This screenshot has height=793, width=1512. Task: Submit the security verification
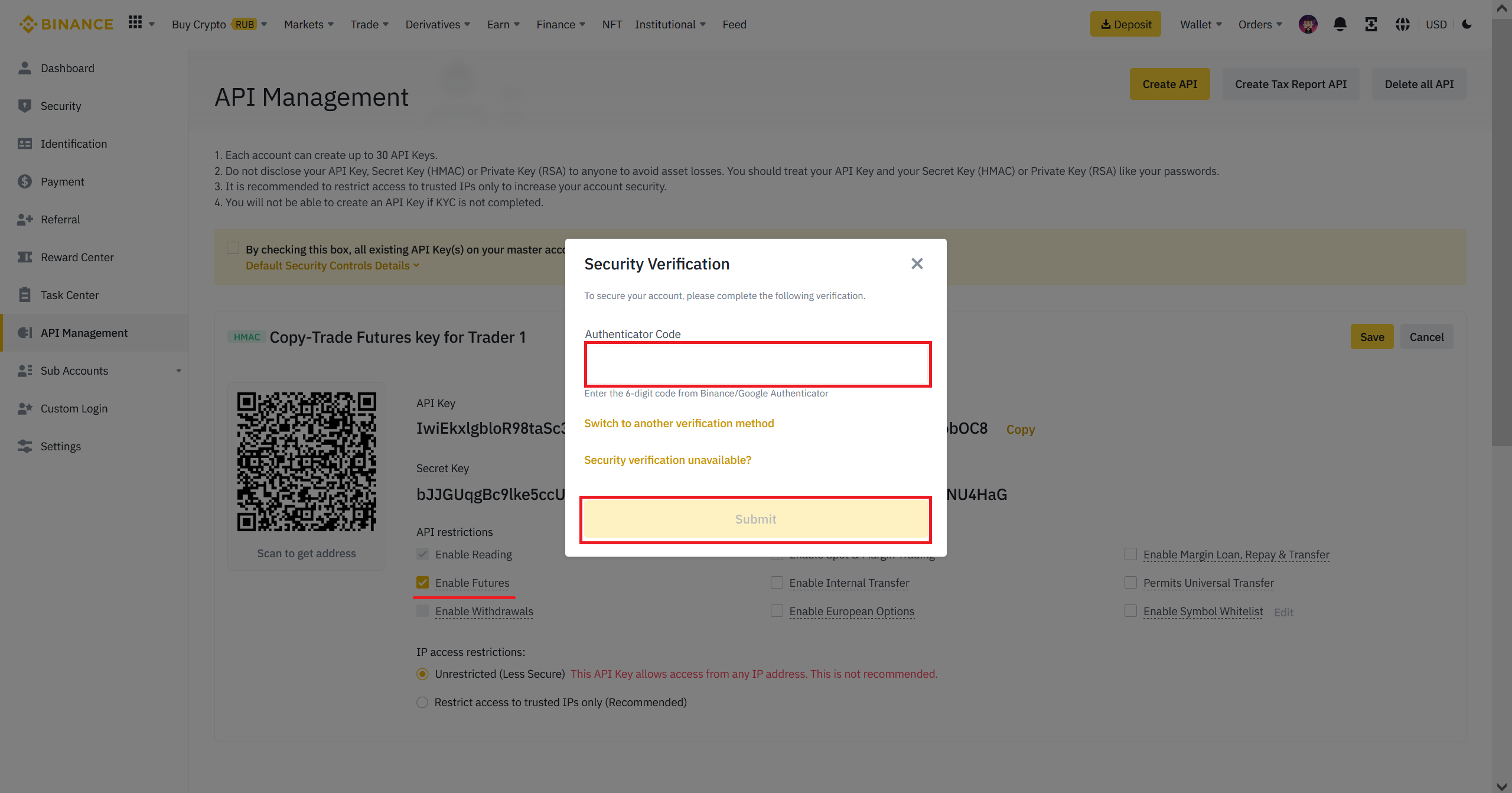click(755, 519)
